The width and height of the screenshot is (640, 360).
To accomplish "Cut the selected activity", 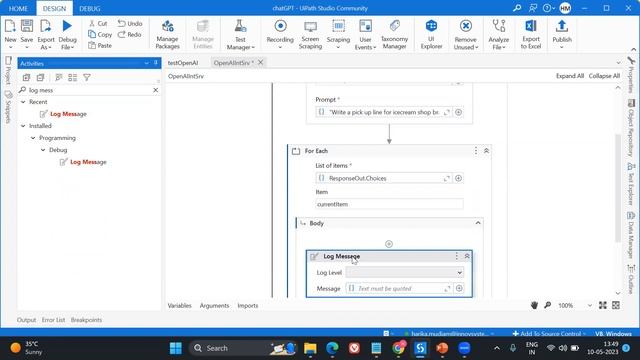I will 98,24.
